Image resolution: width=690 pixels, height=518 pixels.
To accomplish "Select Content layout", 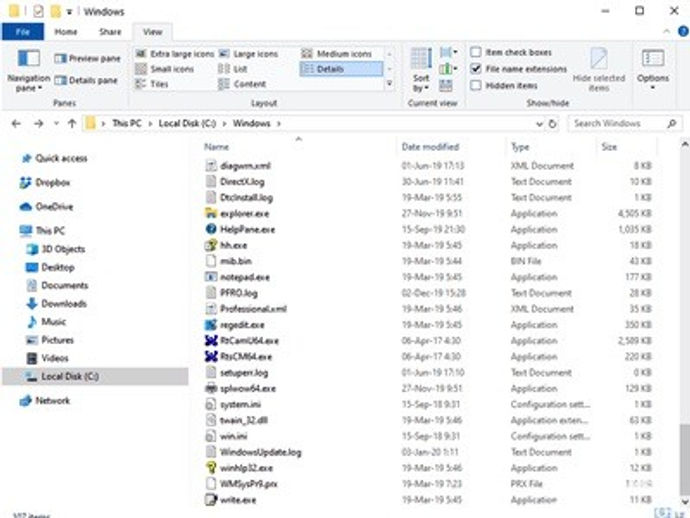I will [x=242, y=84].
